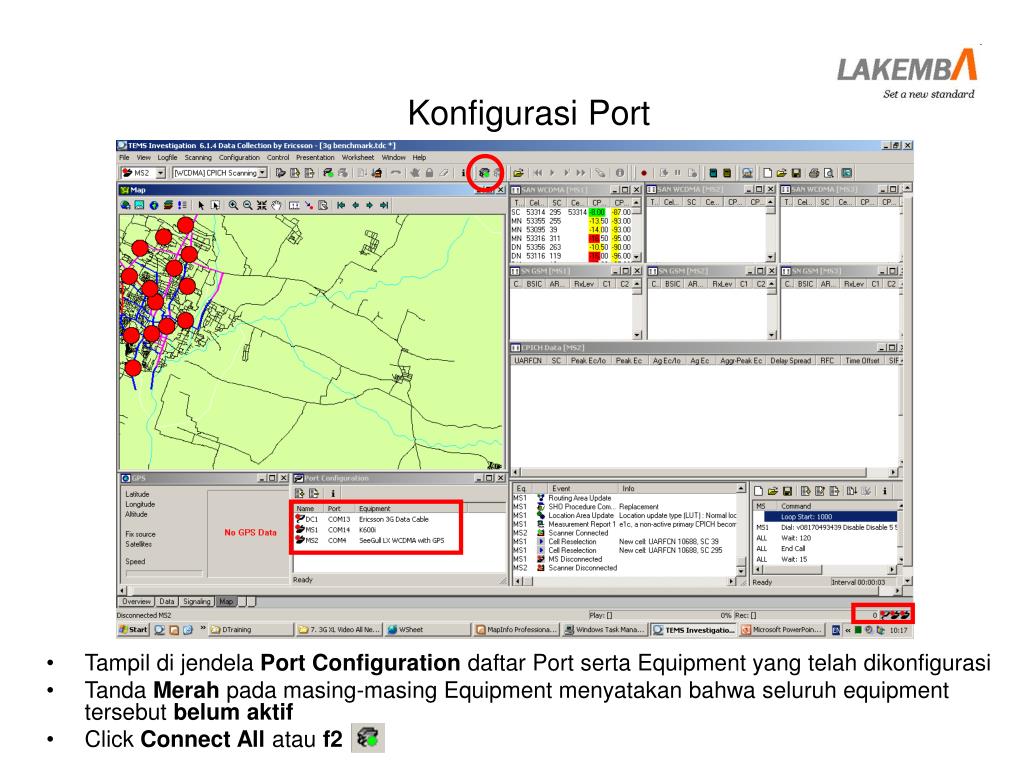The width and height of the screenshot is (1024, 768).
Task: Open the Logfile menu
Action: point(167,157)
